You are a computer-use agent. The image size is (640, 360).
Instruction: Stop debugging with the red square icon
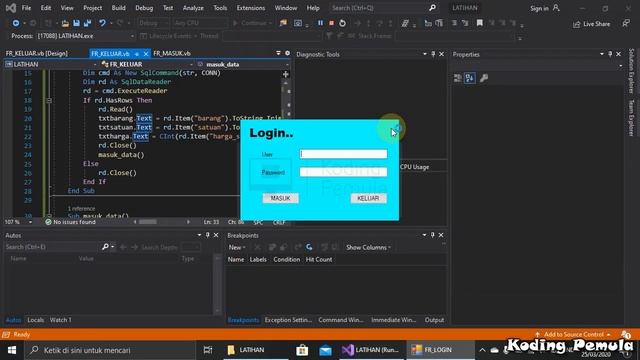click(331, 23)
